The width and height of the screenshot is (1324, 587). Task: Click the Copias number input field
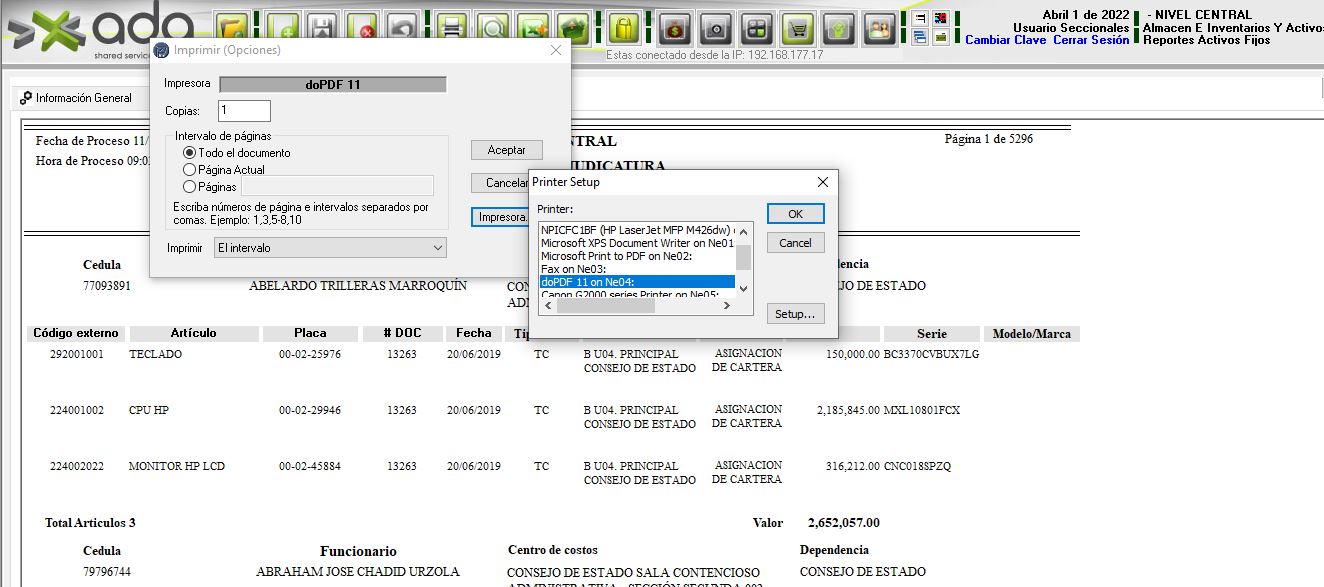click(244, 111)
